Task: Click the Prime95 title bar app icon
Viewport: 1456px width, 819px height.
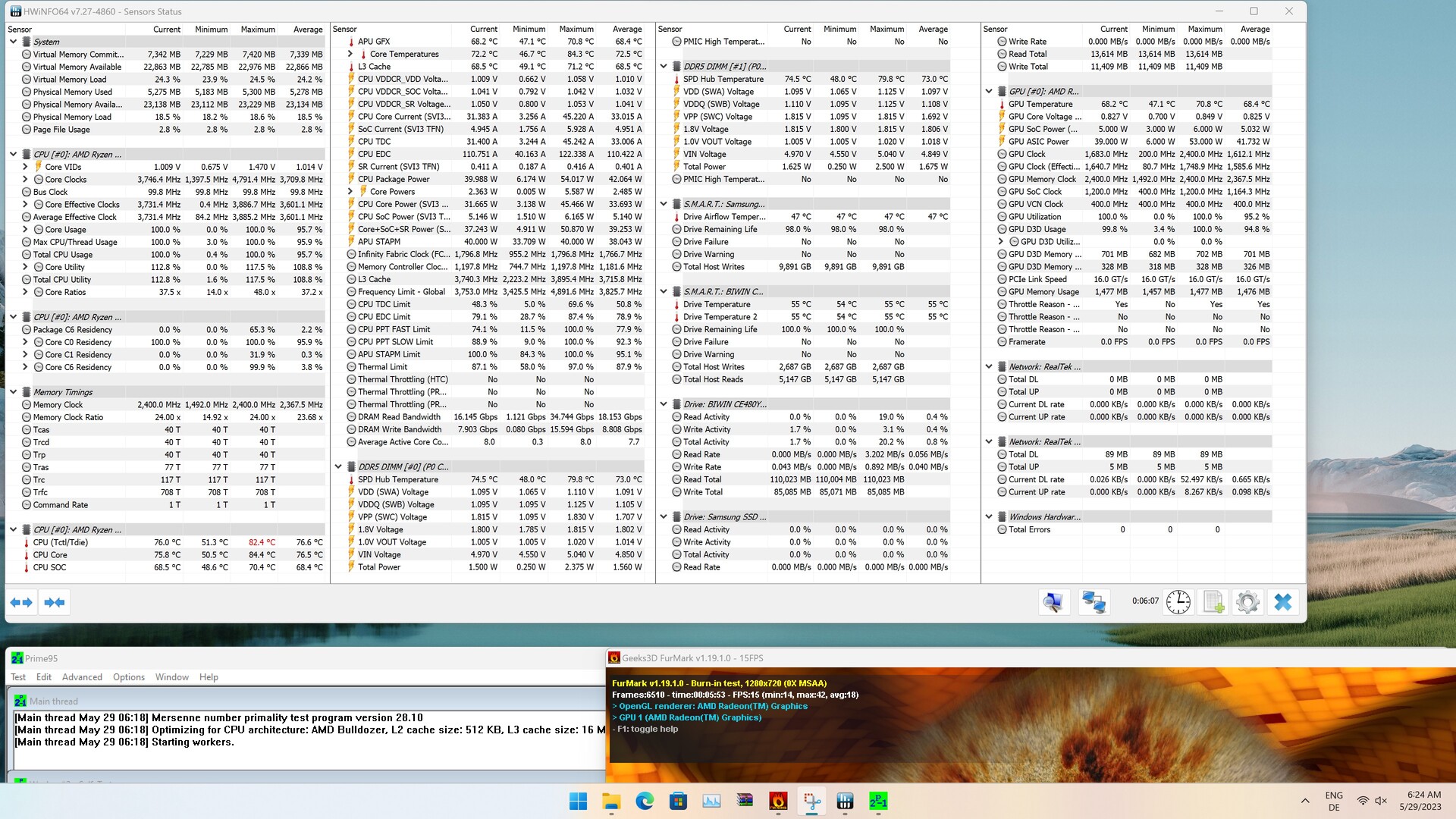Action: [17, 658]
